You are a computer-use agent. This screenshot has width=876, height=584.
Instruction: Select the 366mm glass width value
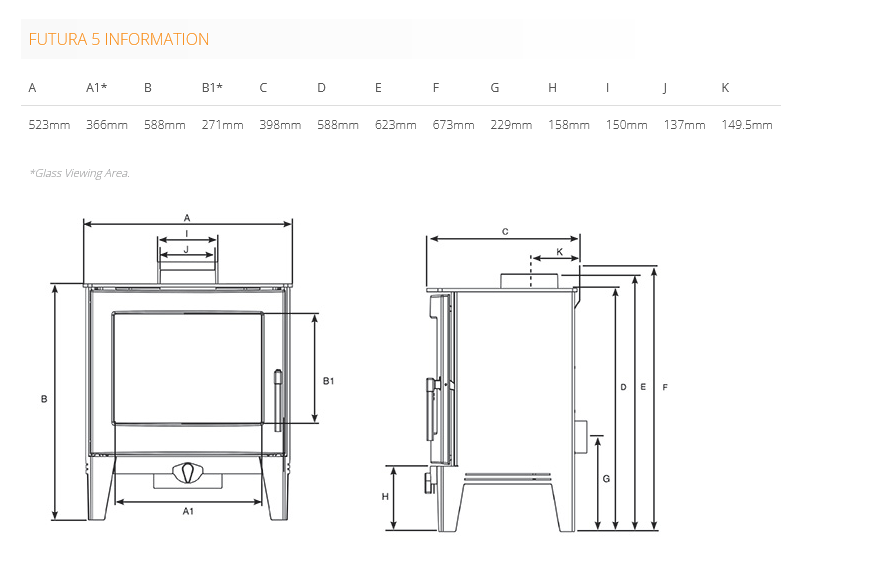click(x=107, y=125)
